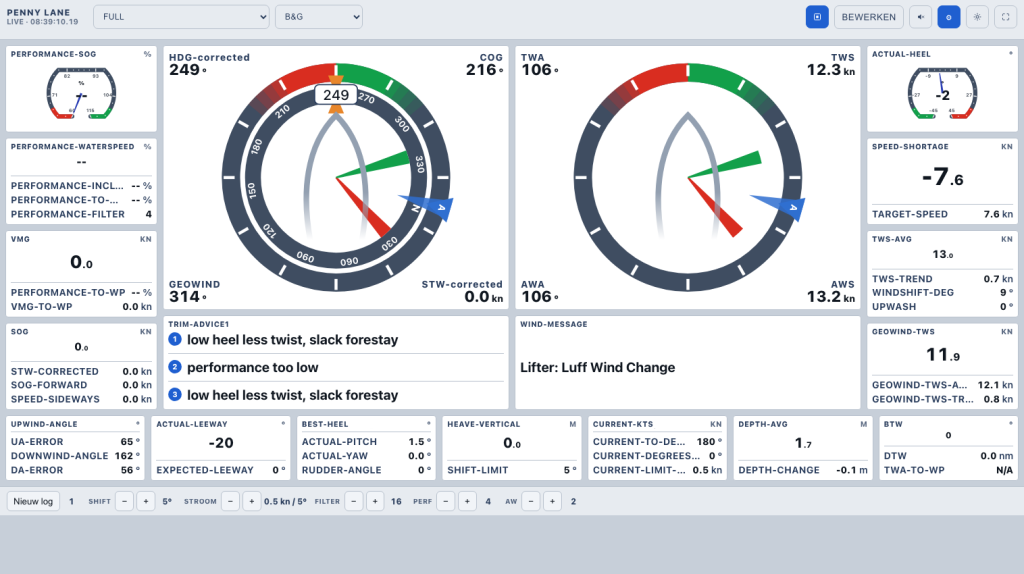The width and height of the screenshot is (1024, 574).
Task: Decrease SHIFT with the minus button
Action: pos(125,502)
